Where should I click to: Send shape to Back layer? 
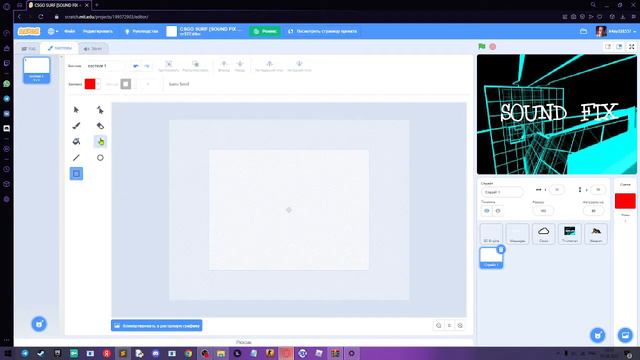coord(299,65)
